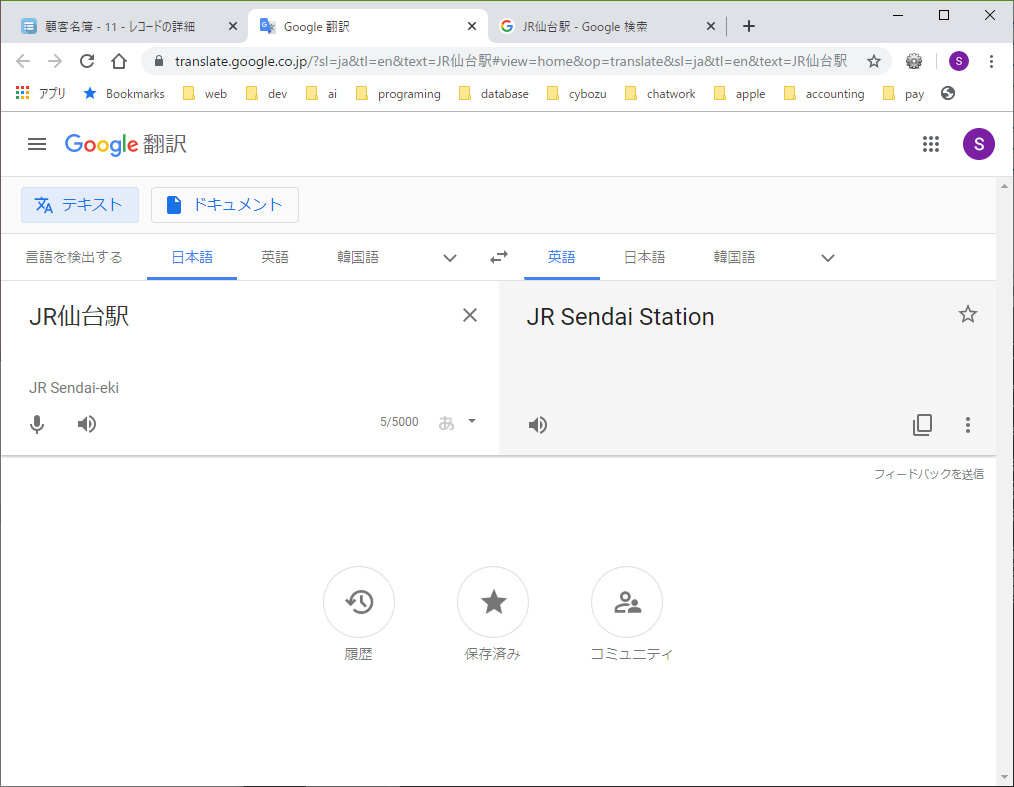Open the Bookmarks star folder

coord(124,94)
